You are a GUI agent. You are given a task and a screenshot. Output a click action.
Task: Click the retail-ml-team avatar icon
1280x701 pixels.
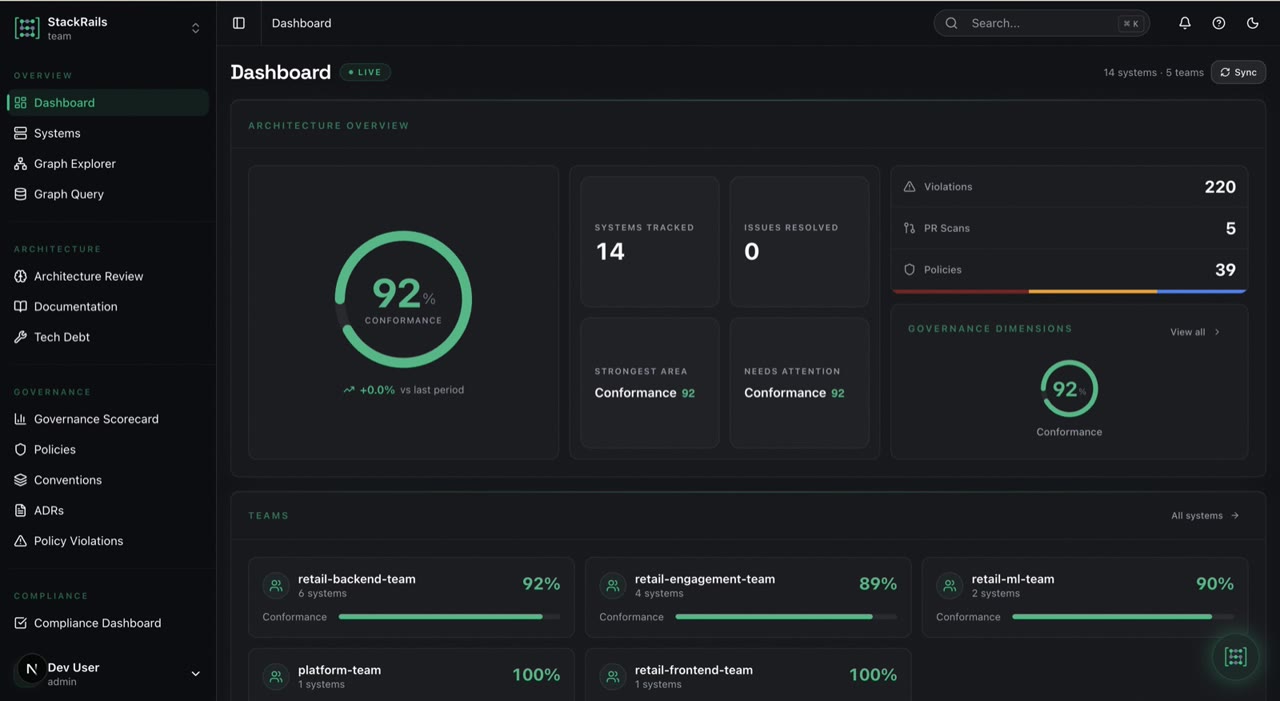tap(950, 586)
